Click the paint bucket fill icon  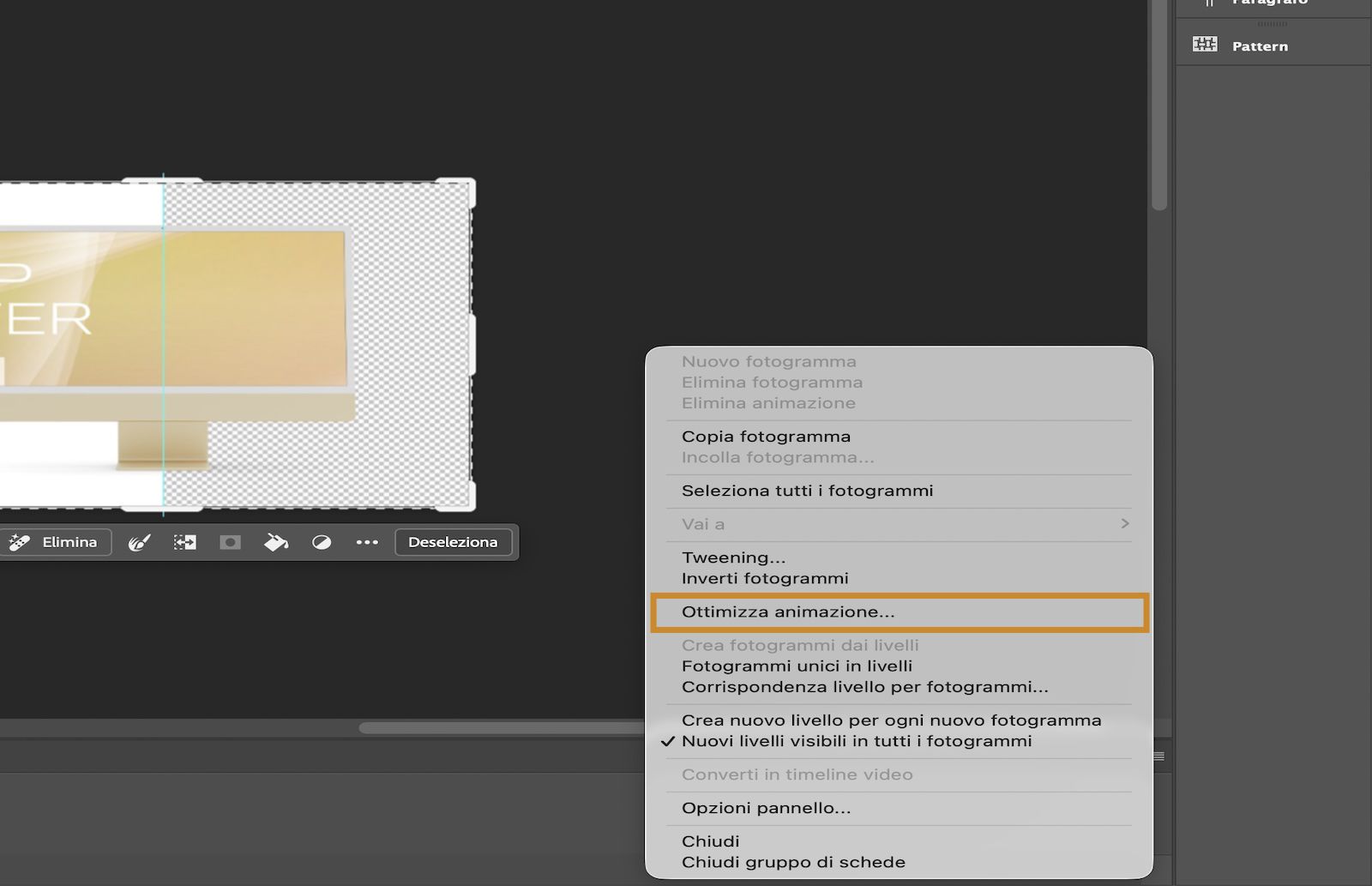coord(275,542)
